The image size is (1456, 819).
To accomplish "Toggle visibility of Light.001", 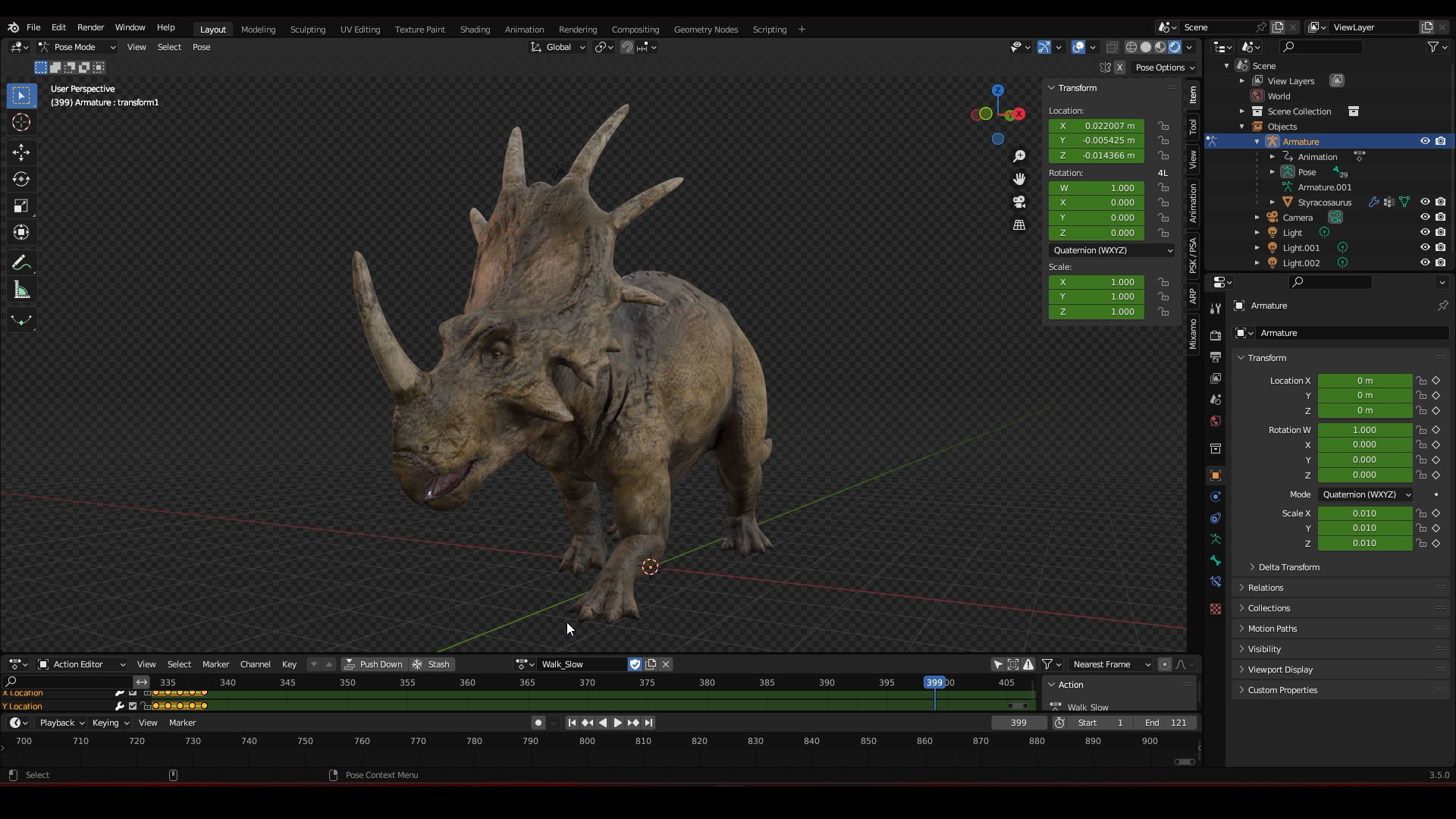I will click(1425, 248).
